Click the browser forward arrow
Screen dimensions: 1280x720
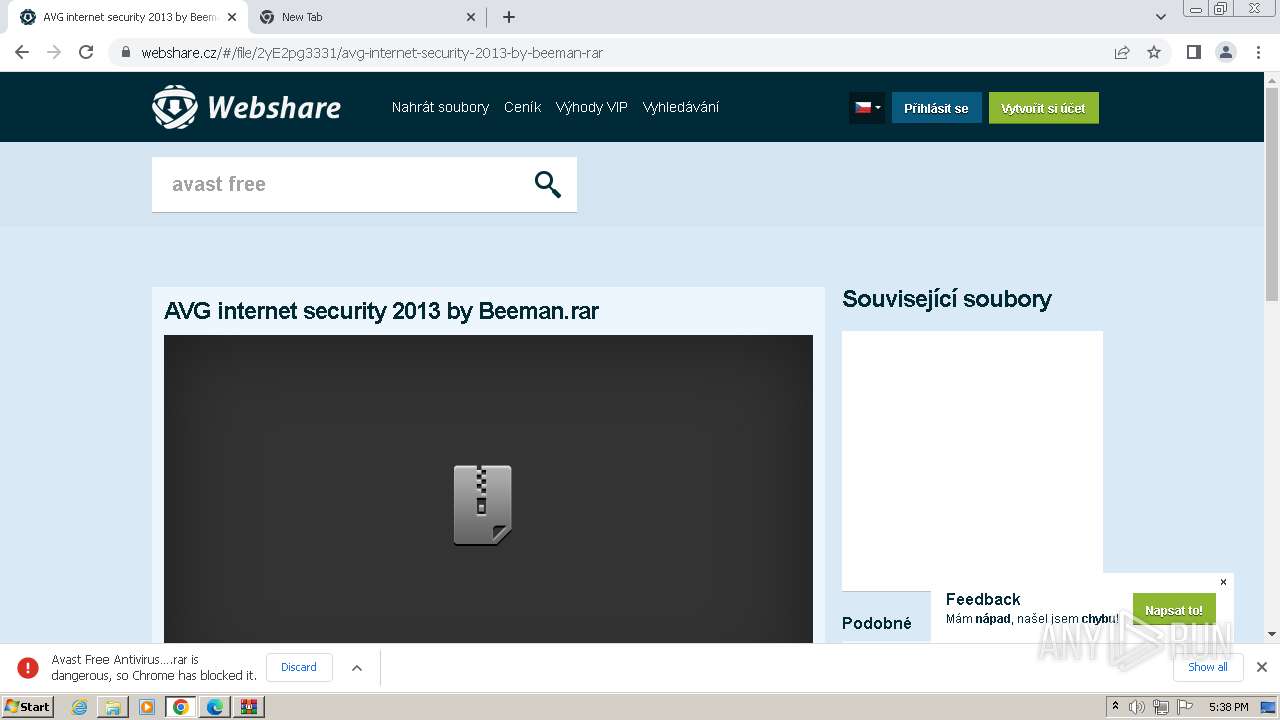[54, 52]
